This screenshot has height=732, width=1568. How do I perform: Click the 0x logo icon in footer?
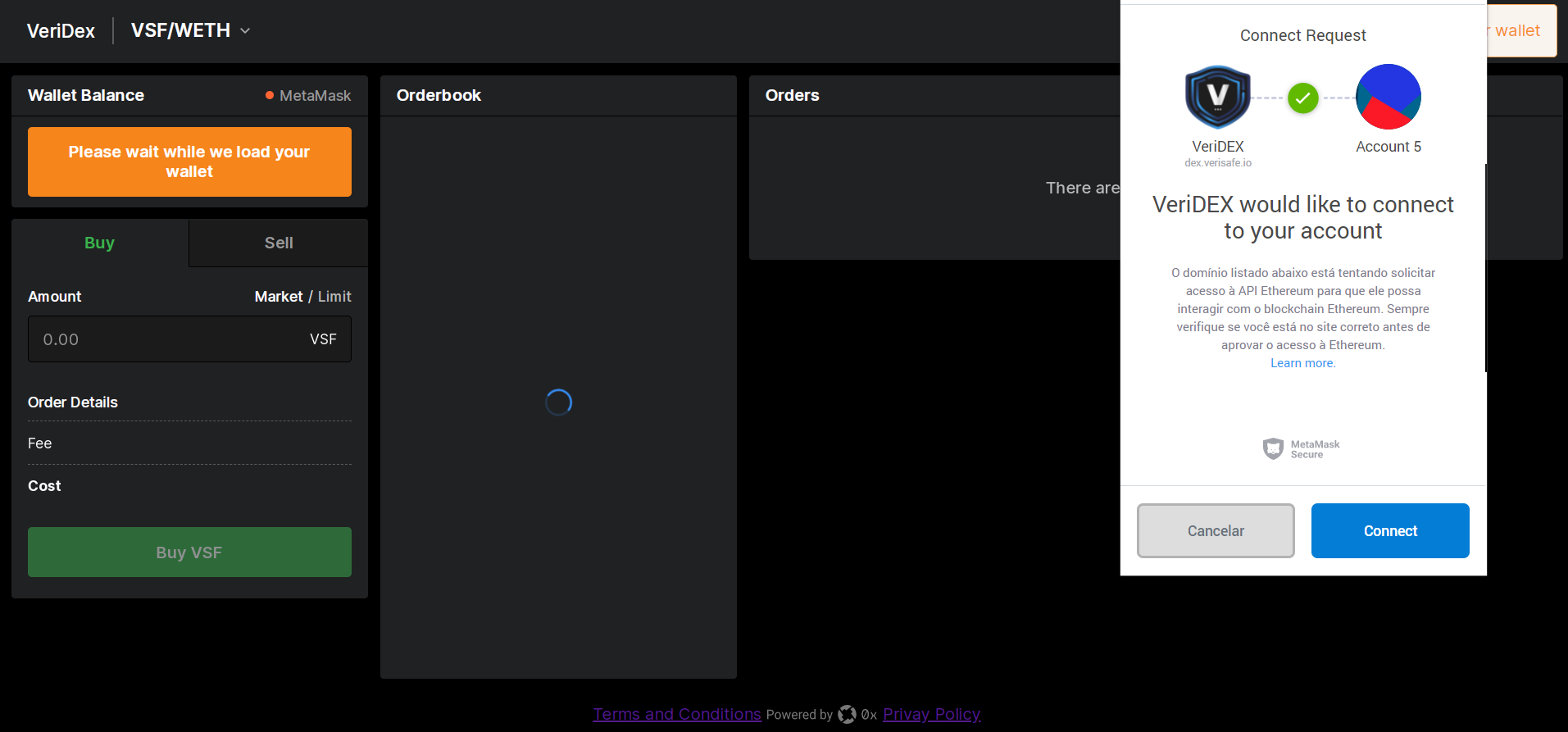click(x=847, y=715)
